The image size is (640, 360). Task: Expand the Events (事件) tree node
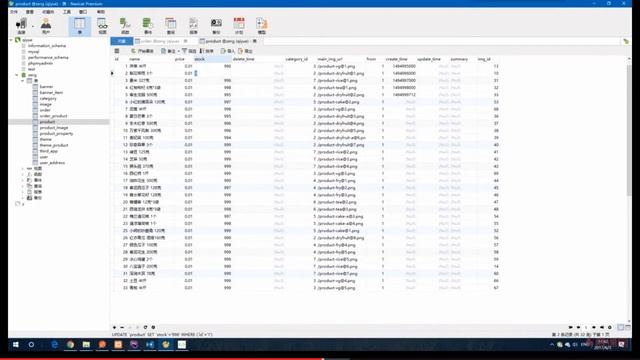(23, 180)
